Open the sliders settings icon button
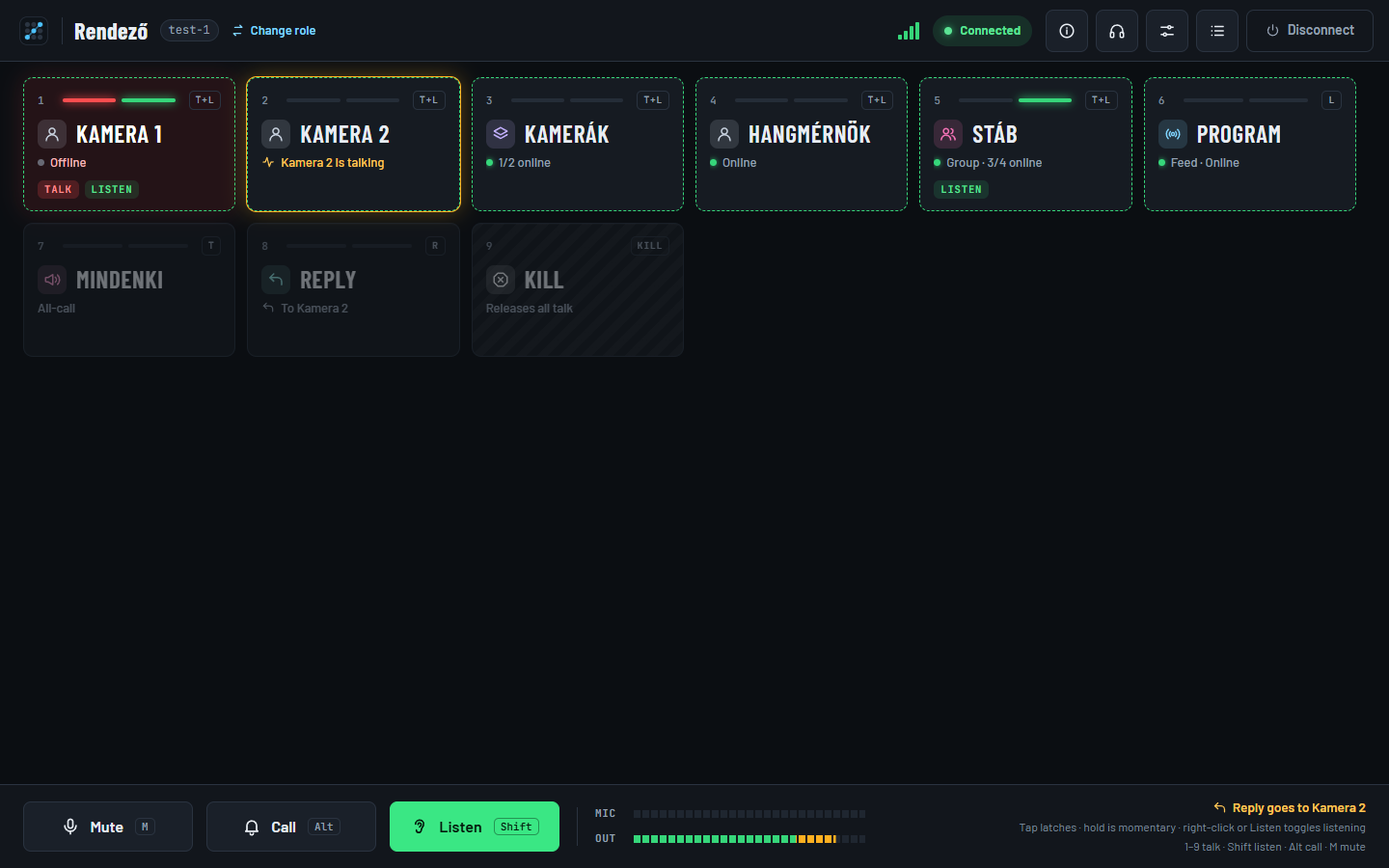 1167,31
